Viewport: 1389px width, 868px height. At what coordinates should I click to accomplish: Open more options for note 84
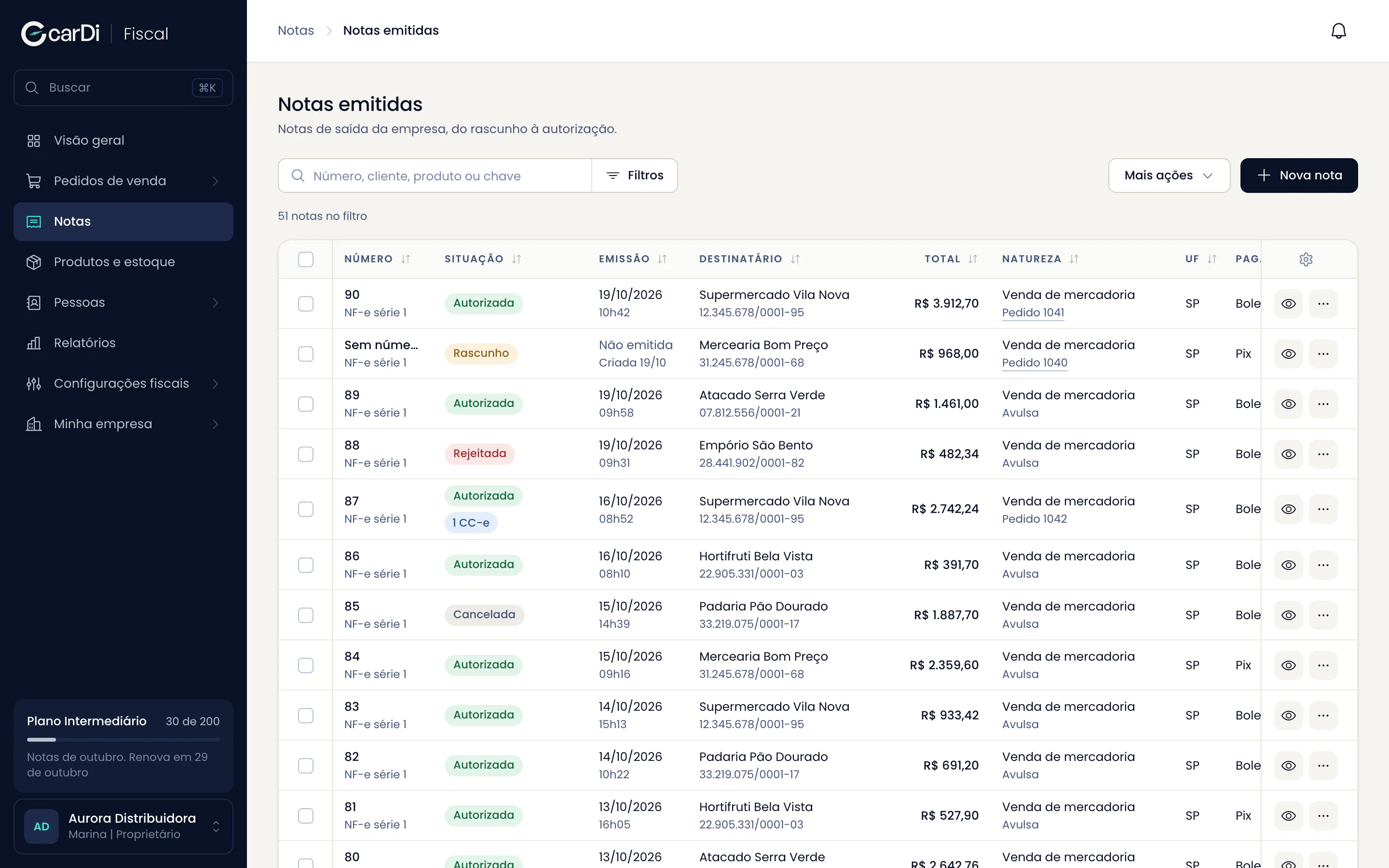[x=1323, y=665]
